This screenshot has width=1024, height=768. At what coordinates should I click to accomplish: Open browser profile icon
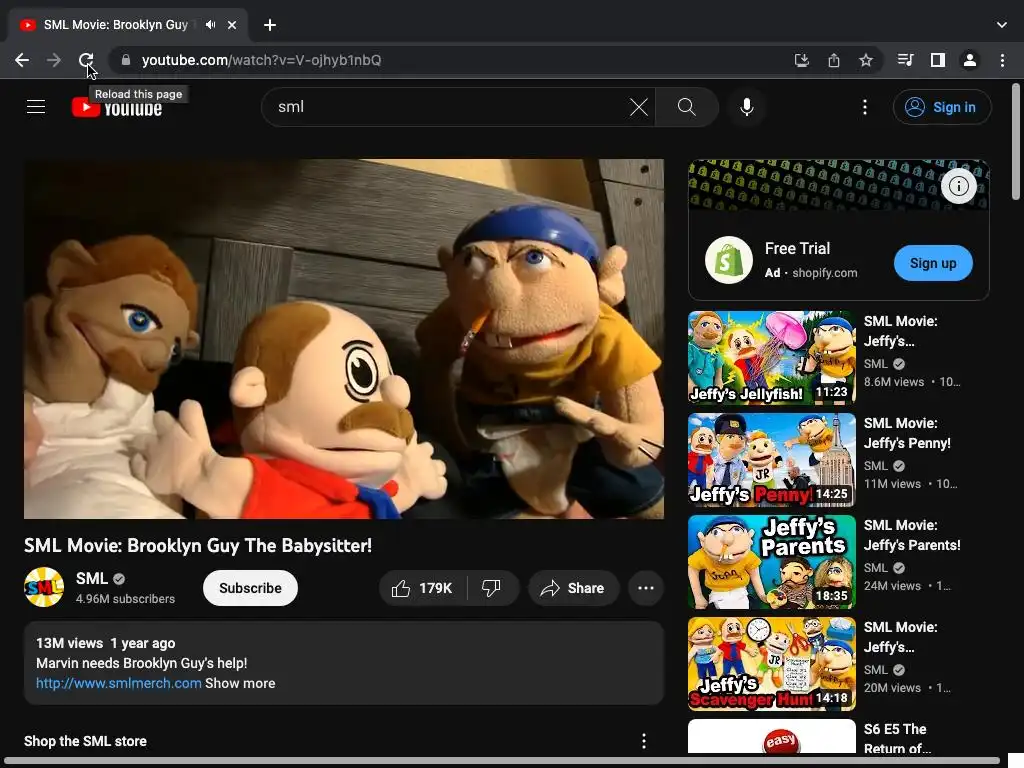tap(970, 60)
